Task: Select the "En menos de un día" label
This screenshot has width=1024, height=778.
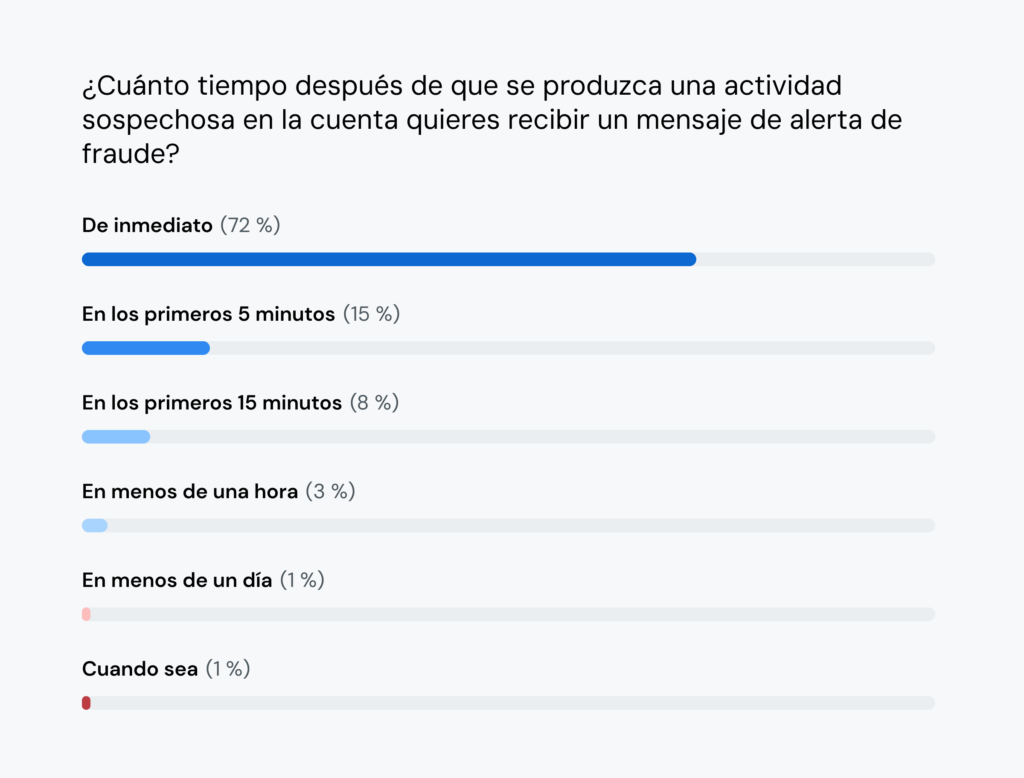Action: (177, 580)
